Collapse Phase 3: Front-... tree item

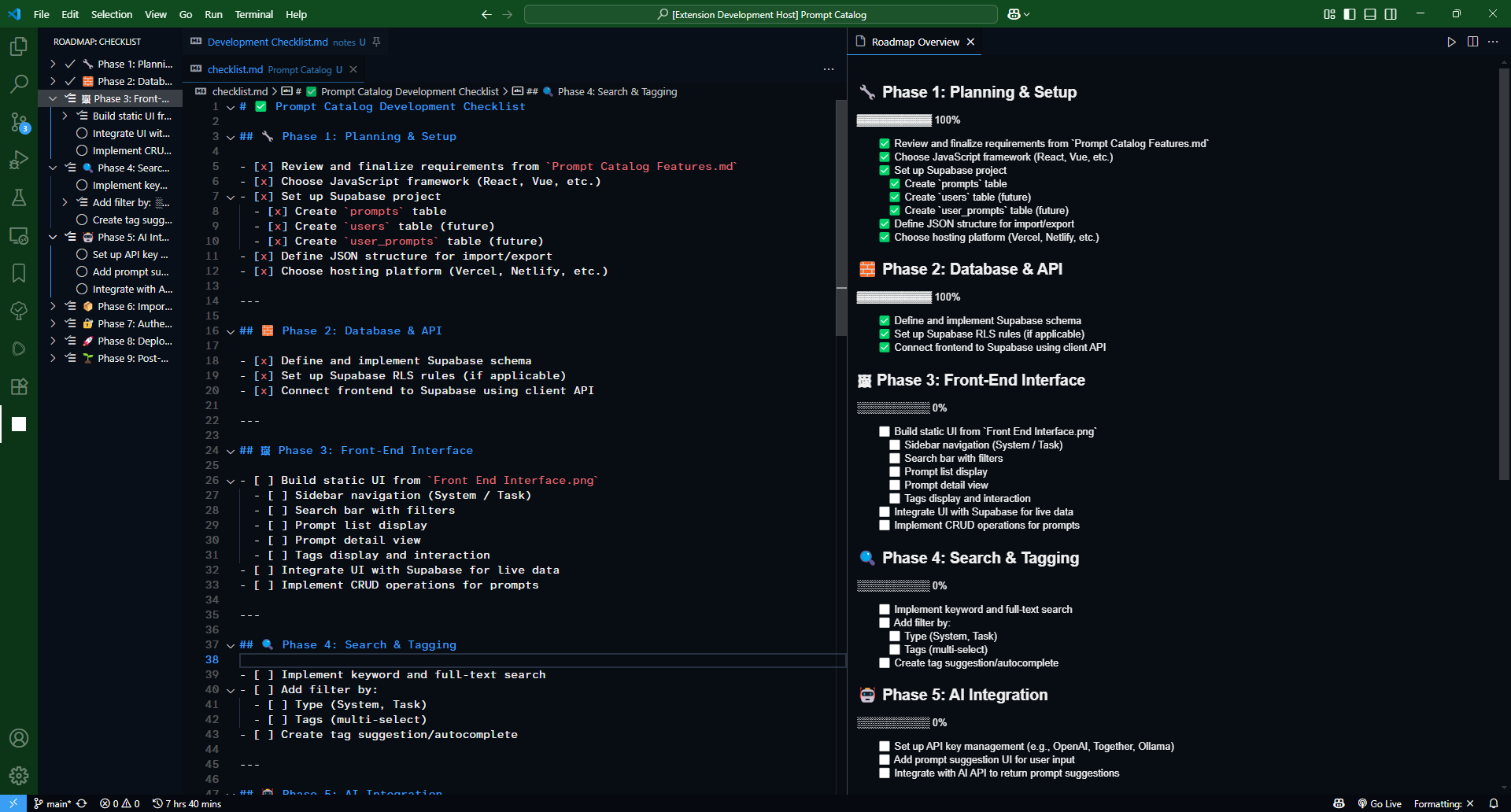[53, 98]
